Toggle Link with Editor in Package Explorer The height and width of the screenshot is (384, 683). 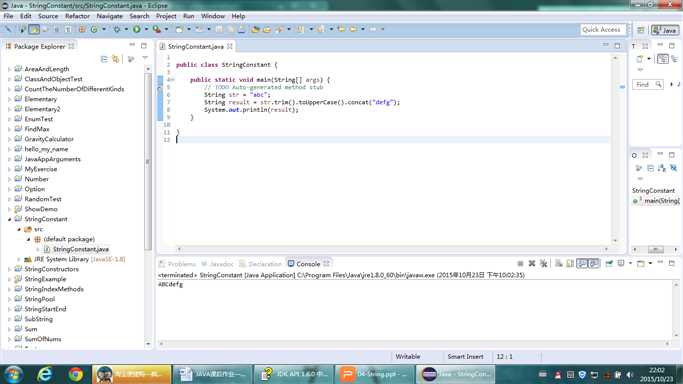[115, 59]
